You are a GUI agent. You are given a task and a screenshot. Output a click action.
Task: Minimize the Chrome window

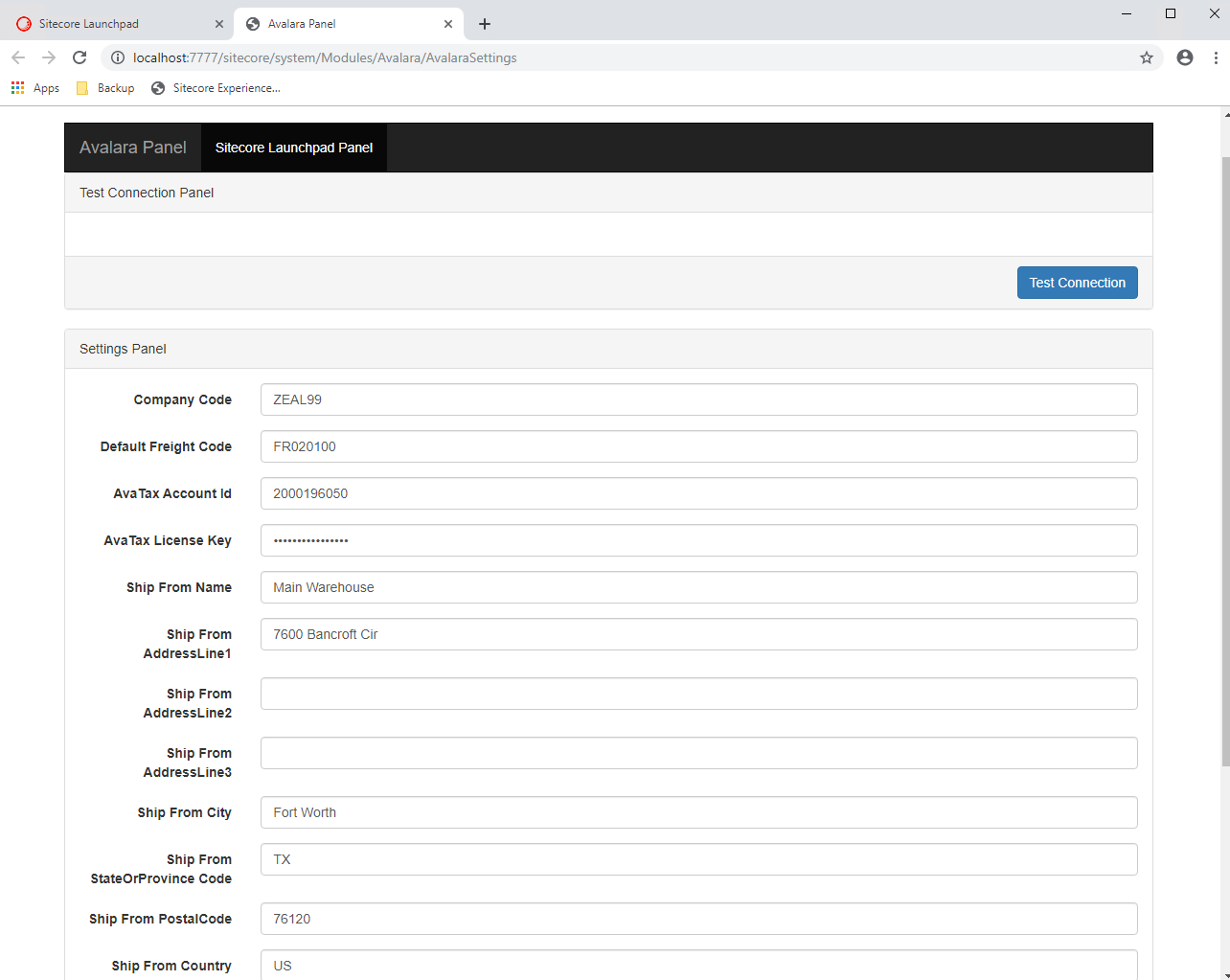coord(1127,13)
